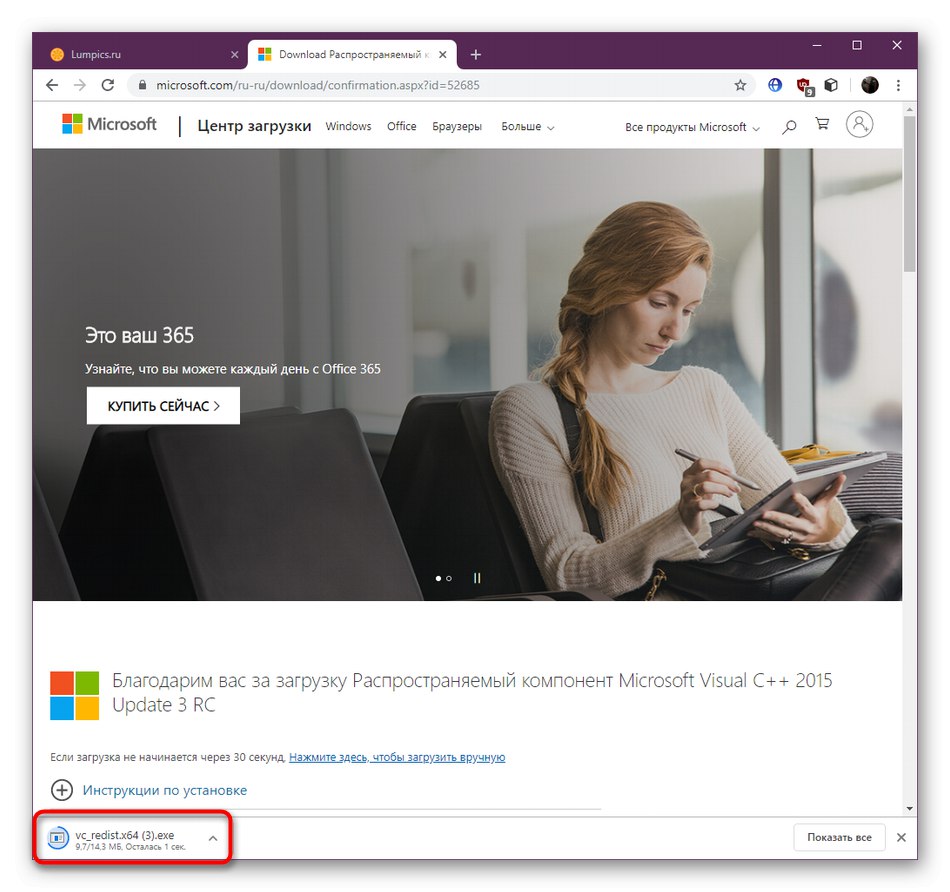
Task: Minimize the Chrome window
Action: click(x=817, y=45)
